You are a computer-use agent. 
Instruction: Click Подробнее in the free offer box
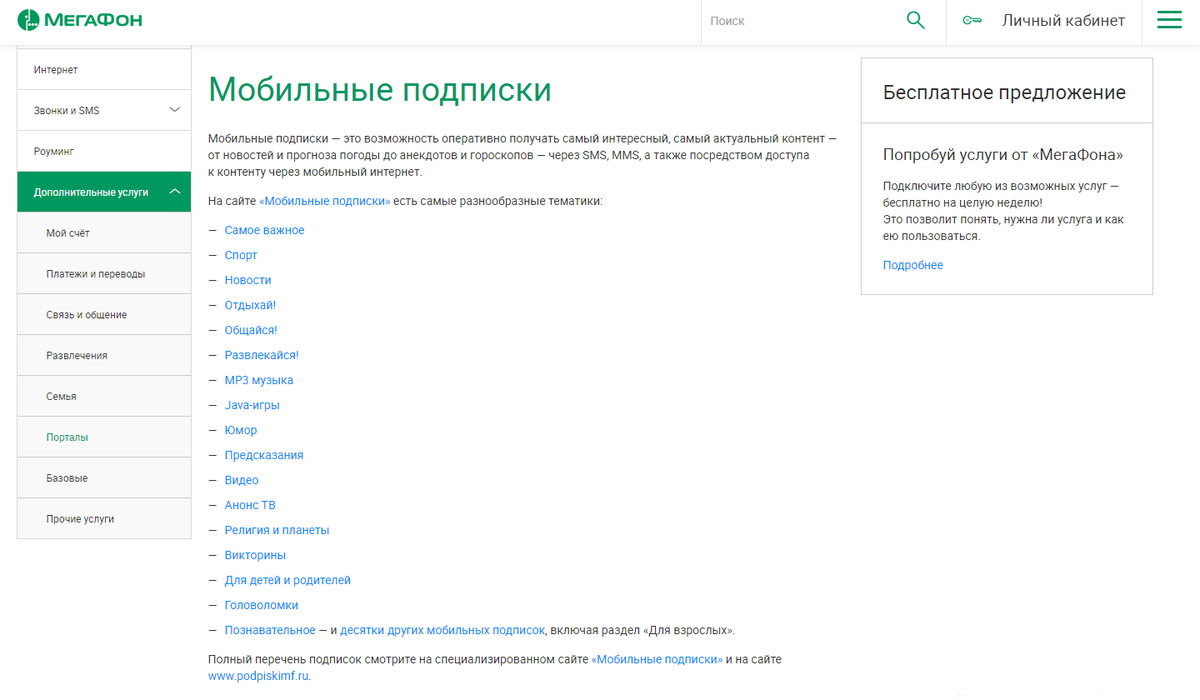[x=913, y=265]
